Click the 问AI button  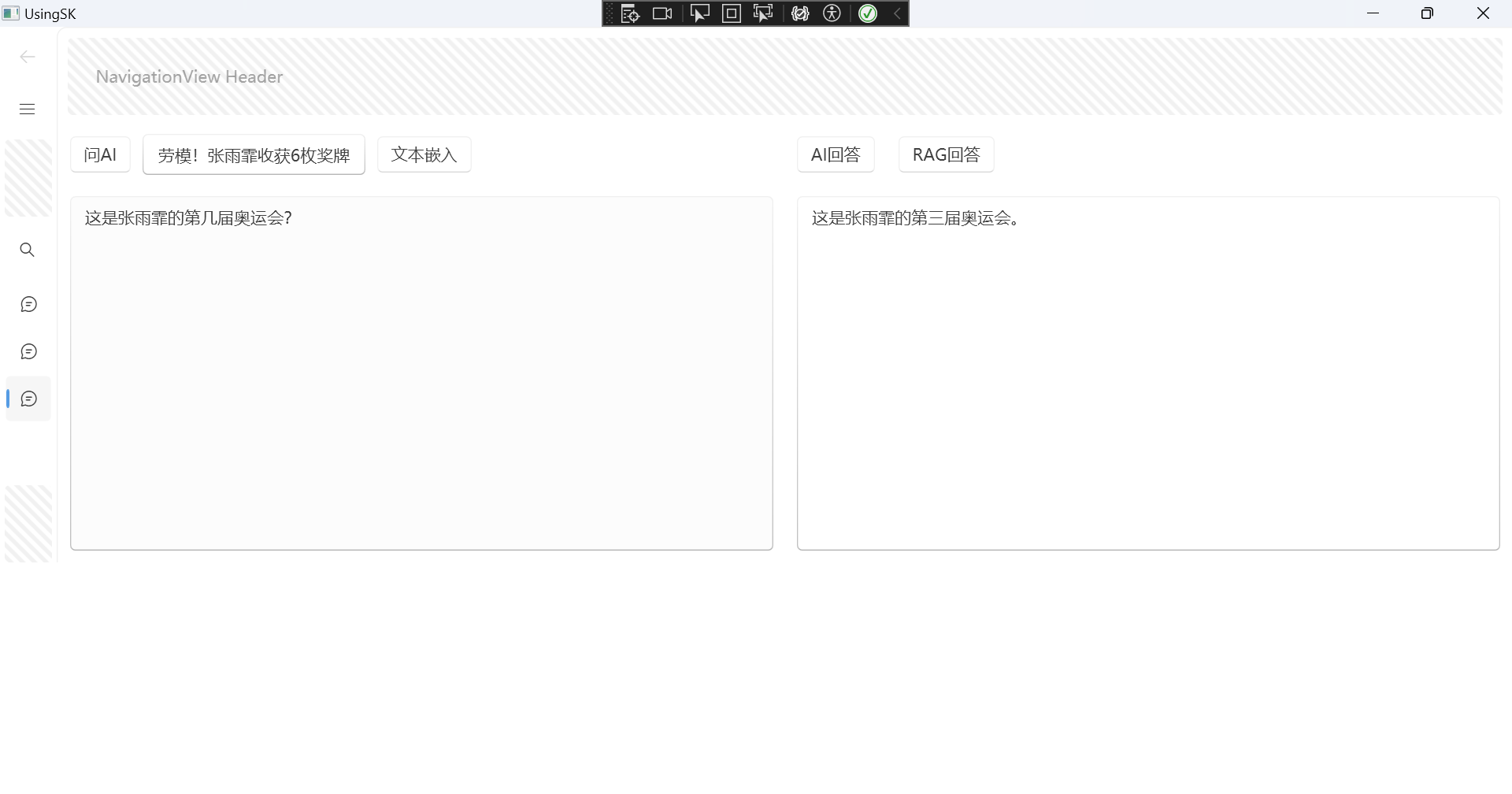(x=100, y=154)
